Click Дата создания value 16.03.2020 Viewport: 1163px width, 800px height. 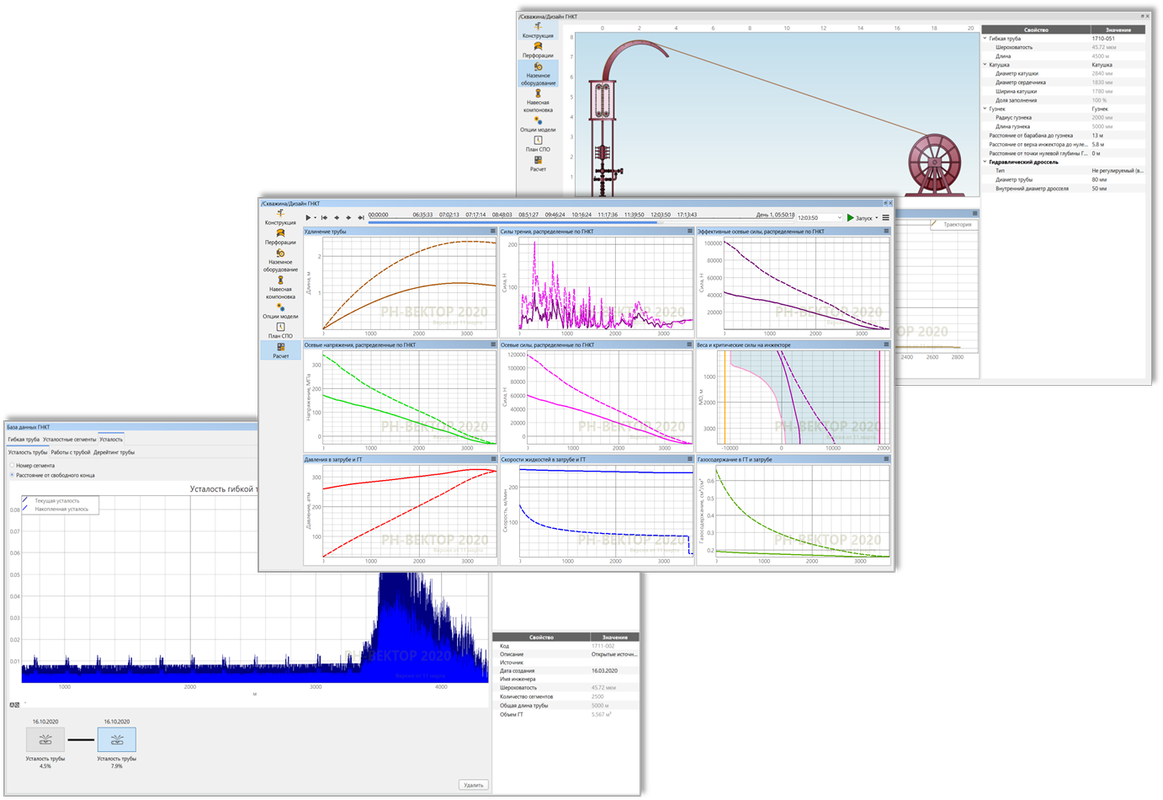(604, 671)
